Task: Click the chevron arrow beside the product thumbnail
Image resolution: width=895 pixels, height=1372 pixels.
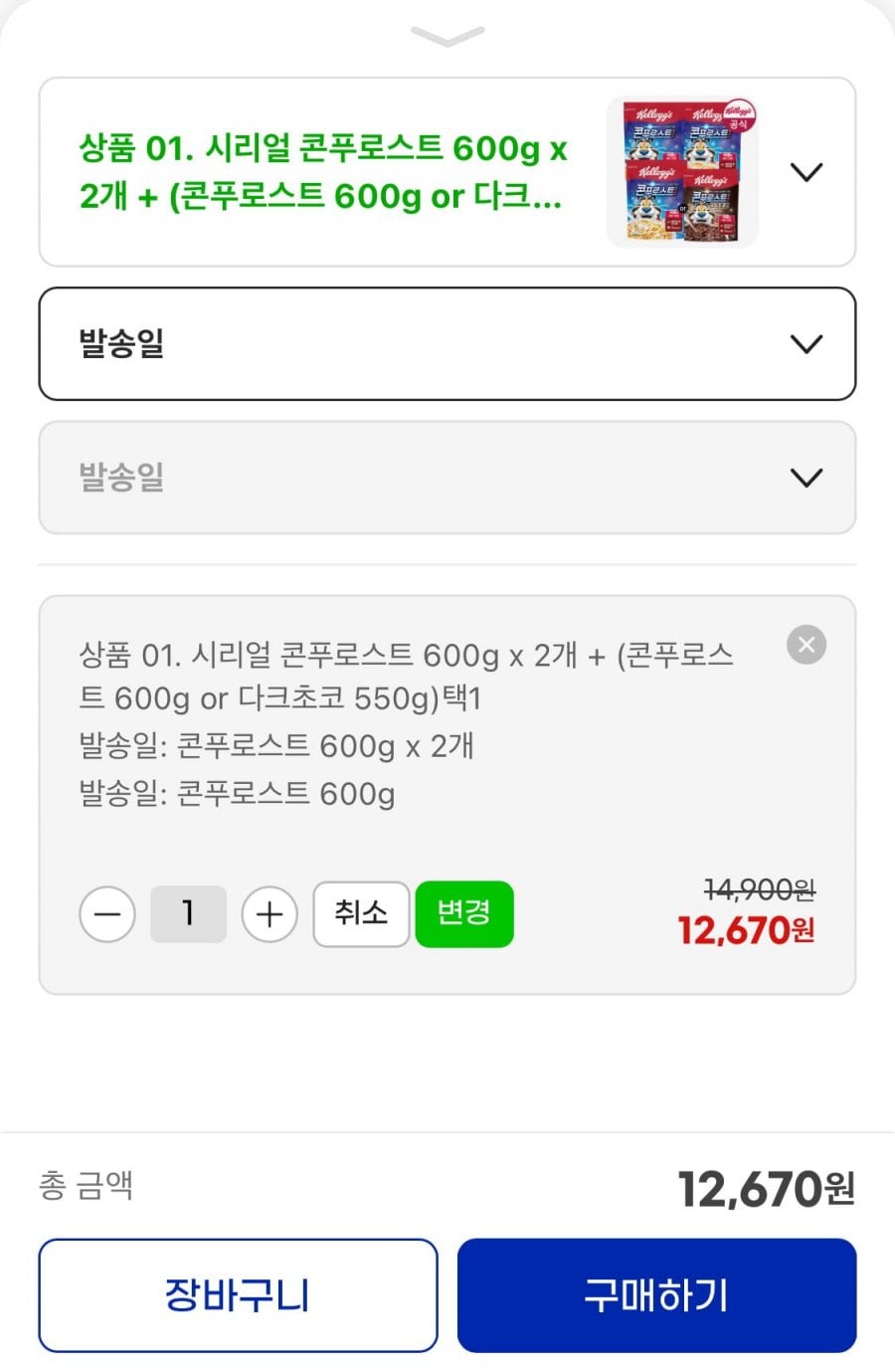Action: pyautogui.click(x=806, y=172)
